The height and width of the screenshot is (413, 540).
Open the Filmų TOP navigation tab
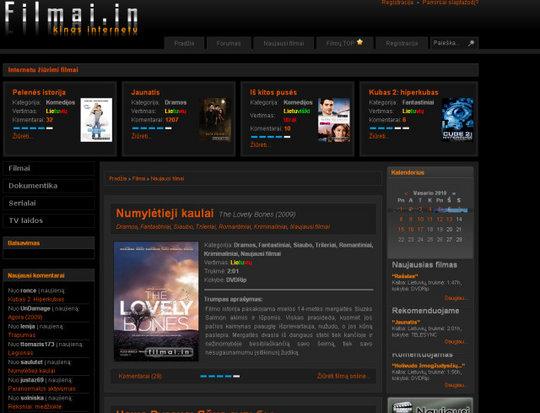tap(344, 43)
